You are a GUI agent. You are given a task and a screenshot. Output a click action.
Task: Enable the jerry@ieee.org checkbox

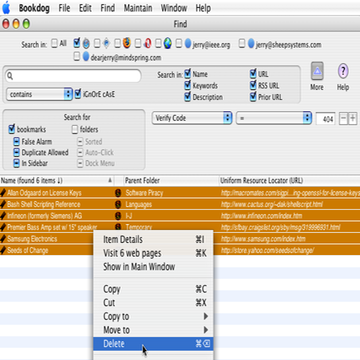coord(179,44)
